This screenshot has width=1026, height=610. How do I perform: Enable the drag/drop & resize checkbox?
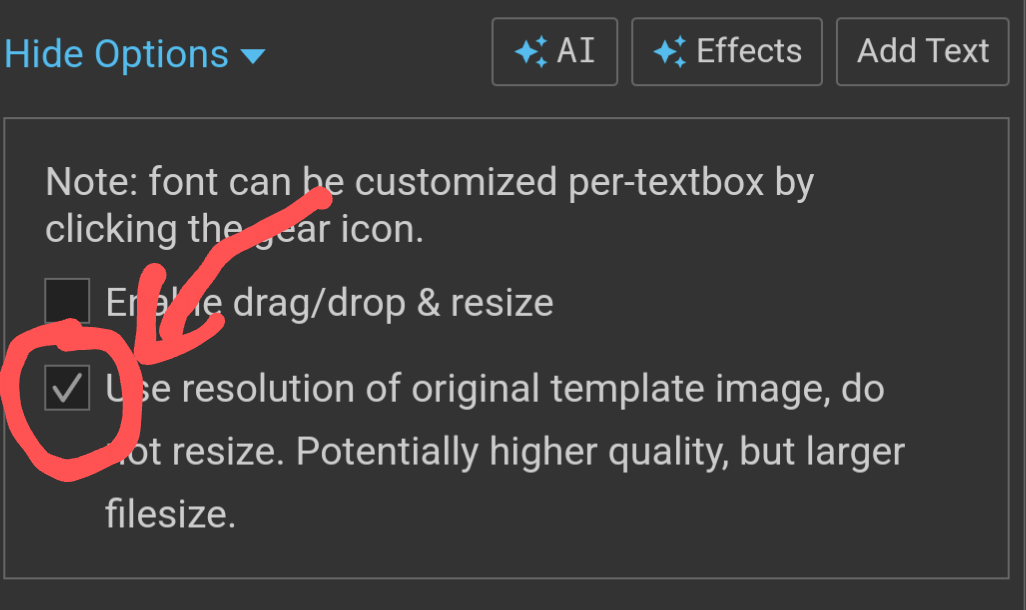pyautogui.click(x=67, y=300)
